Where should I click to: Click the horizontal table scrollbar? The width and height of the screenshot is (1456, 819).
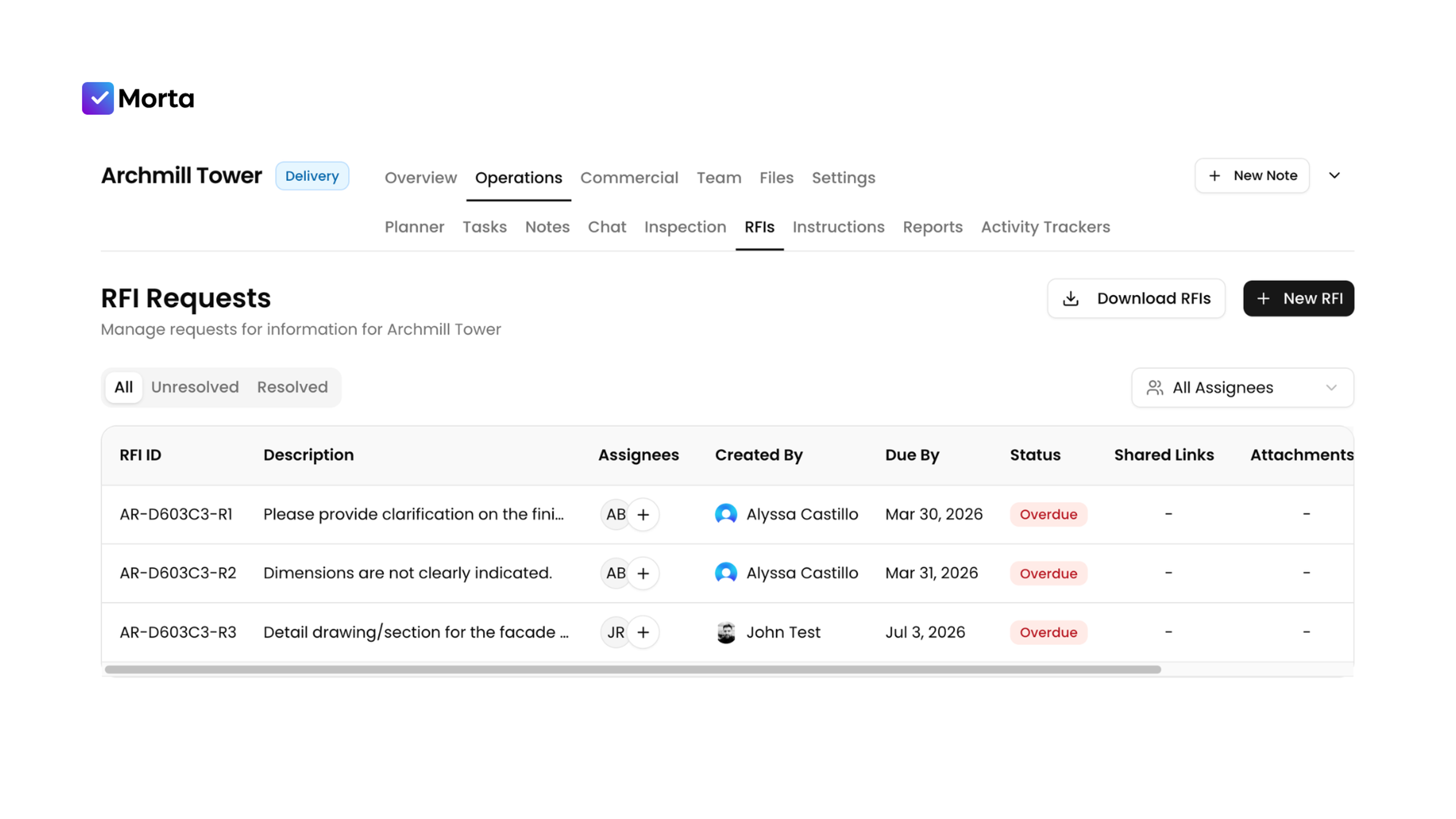pos(632,669)
